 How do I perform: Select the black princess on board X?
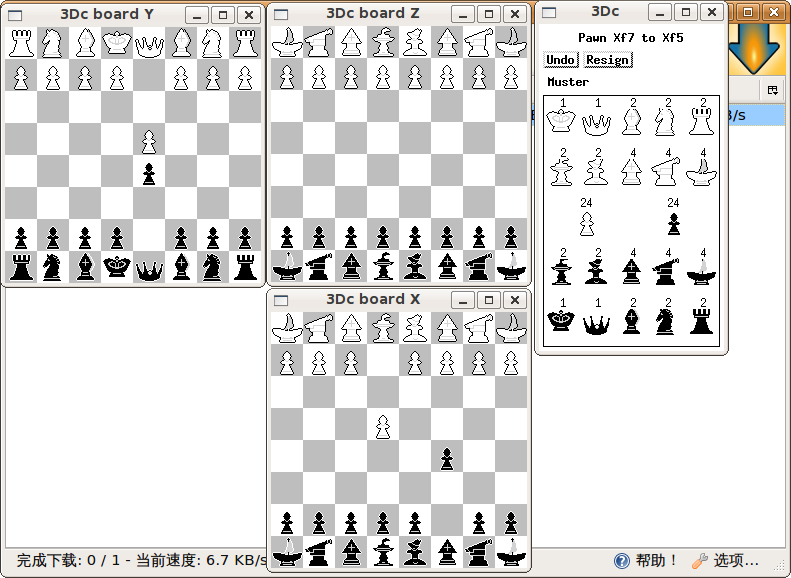click(x=415, y=552)
